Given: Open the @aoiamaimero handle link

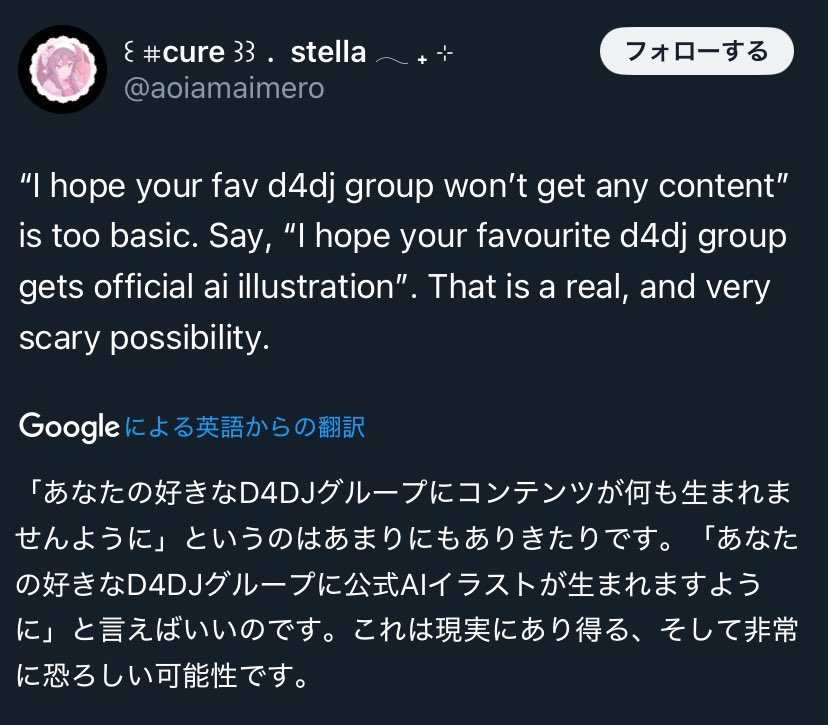Looking at the screenshot, I should [224, 88].
